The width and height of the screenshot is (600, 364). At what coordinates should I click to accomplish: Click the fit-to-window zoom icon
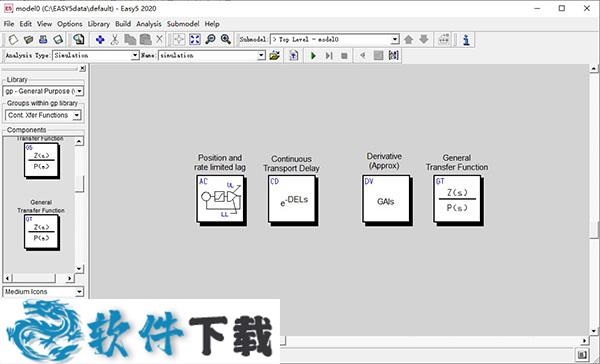(x=195, y=39)
